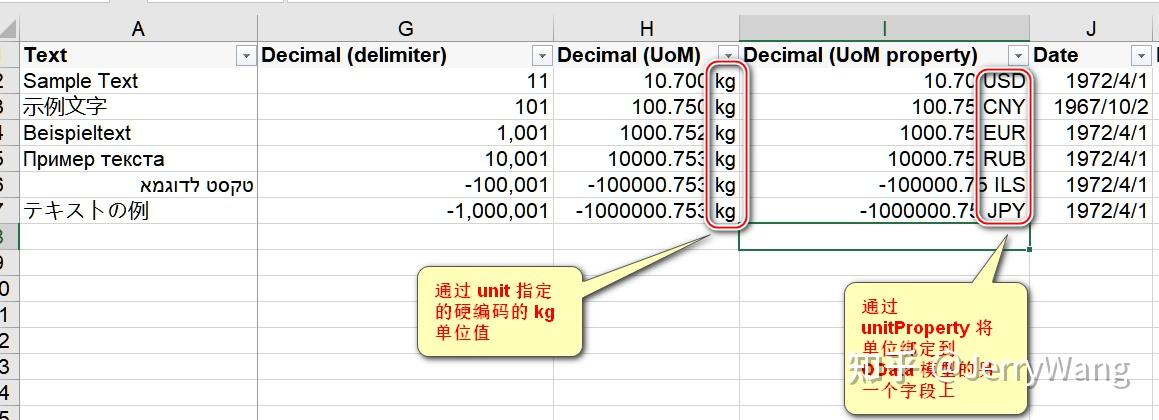Select column A header
This screenshot has height=420, width=1159.
coord(138,29)
